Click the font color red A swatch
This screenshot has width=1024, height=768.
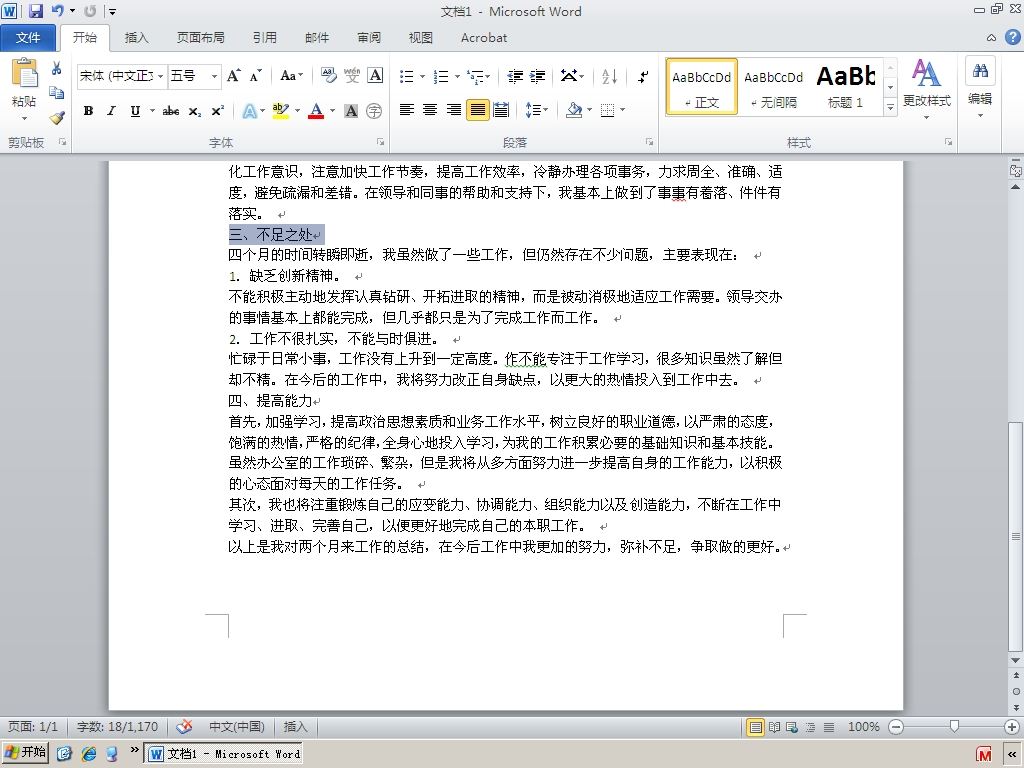(x=316, y=111)
